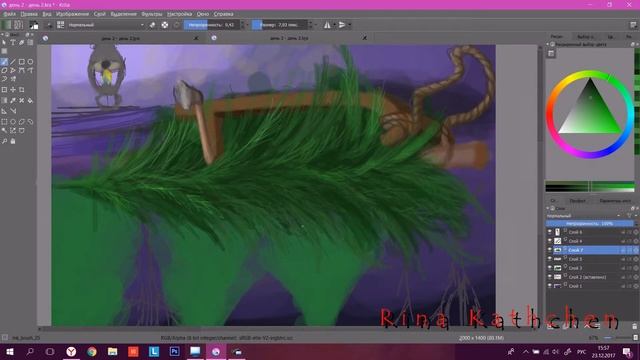Select the Calligraphy tool

tap(22, 42)
